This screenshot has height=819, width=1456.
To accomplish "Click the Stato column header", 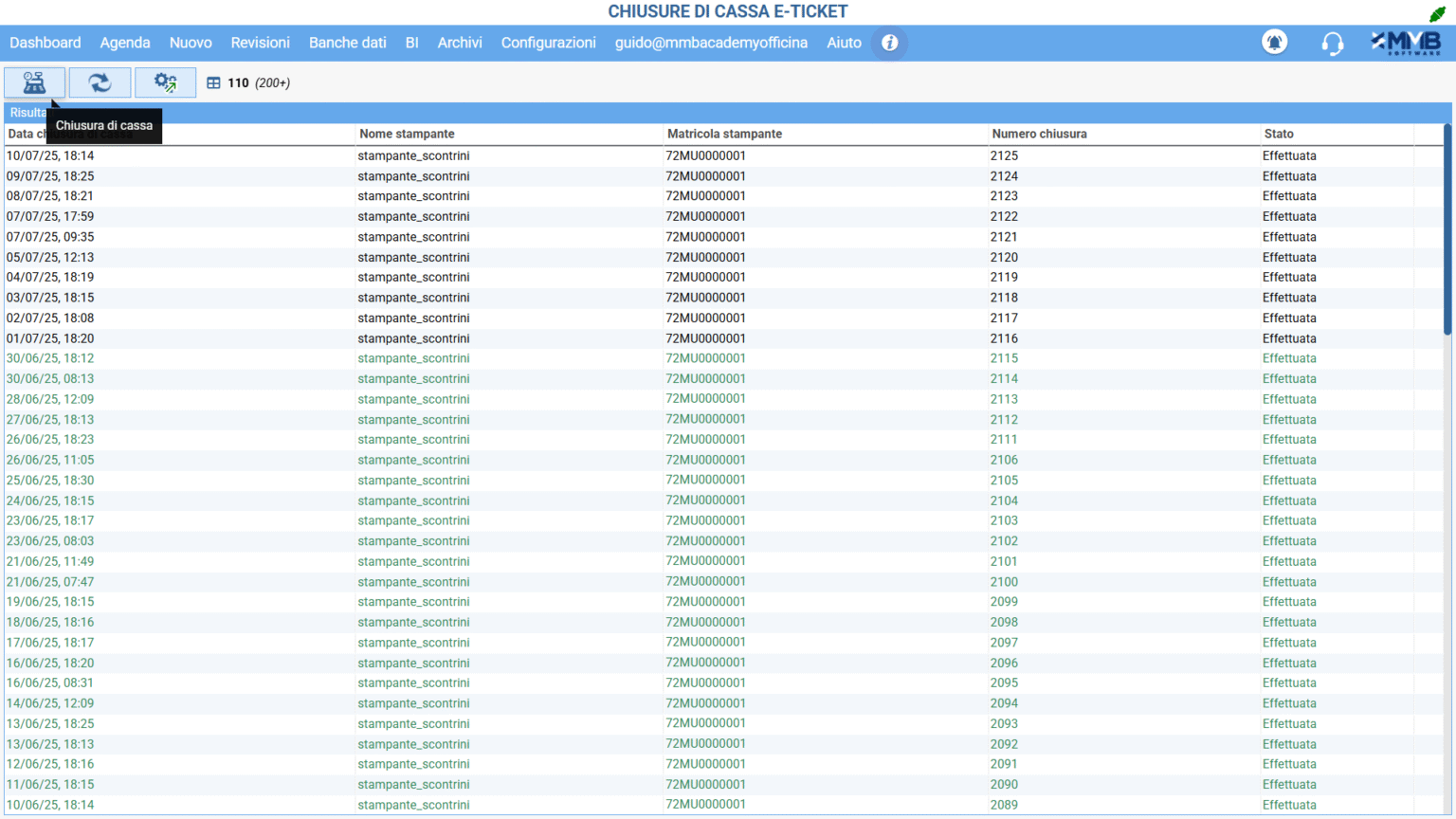I will pyautogui.click(x=1278, y=134).
